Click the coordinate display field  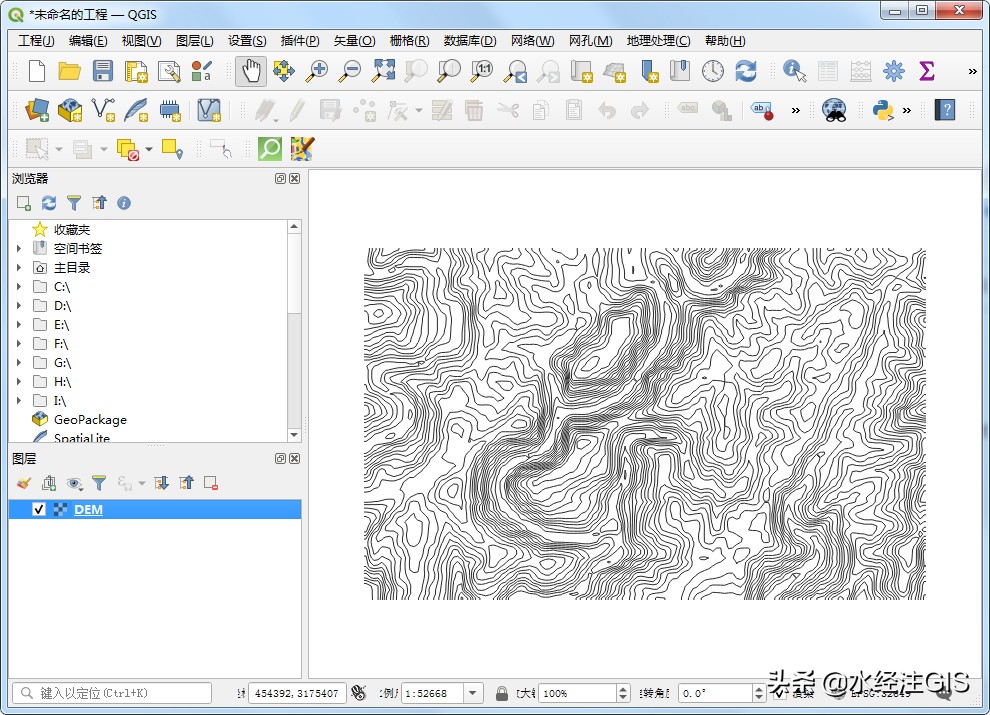click(297, 693)
